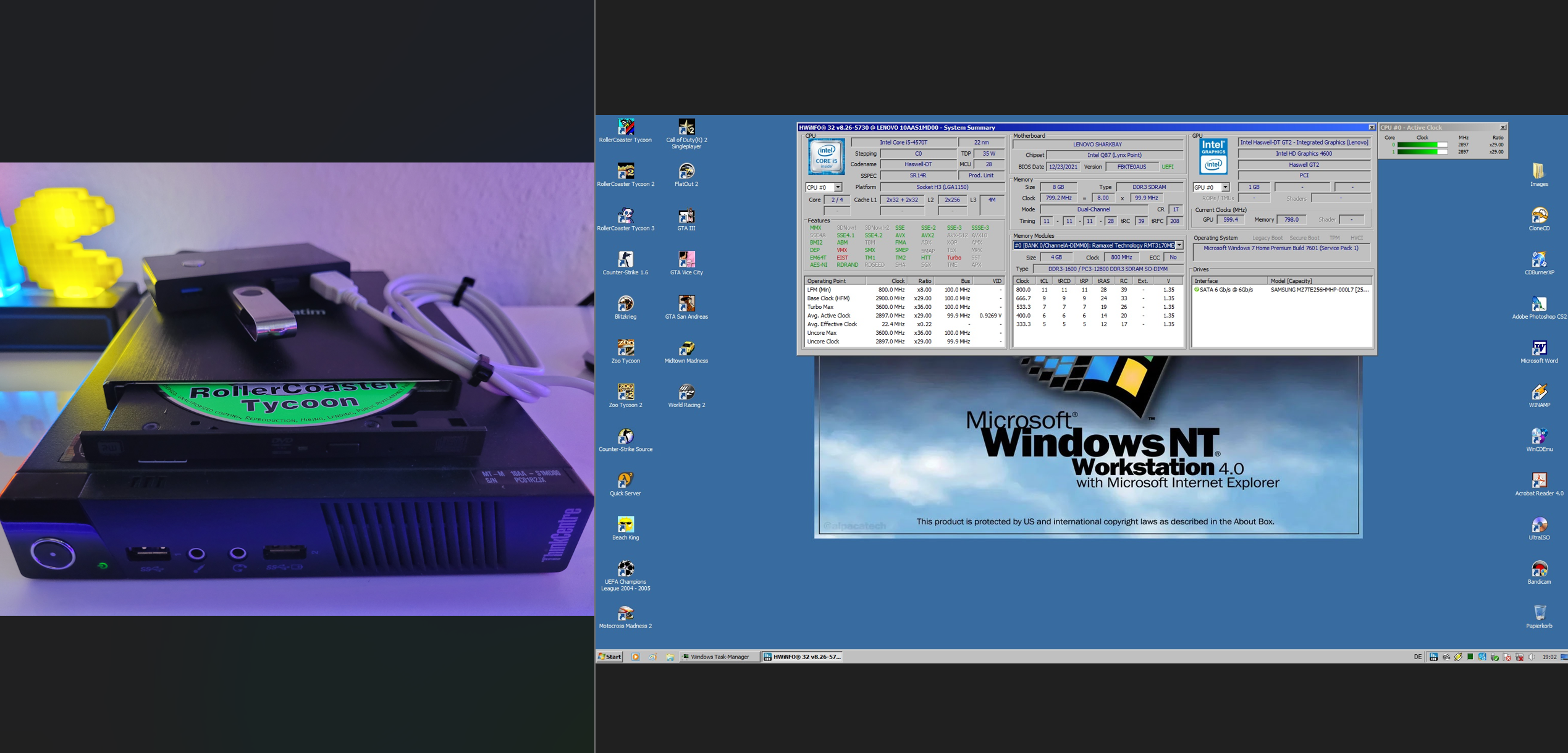
Task: Select the FlatOut 2 icon
Action: (x=686, y=175)
